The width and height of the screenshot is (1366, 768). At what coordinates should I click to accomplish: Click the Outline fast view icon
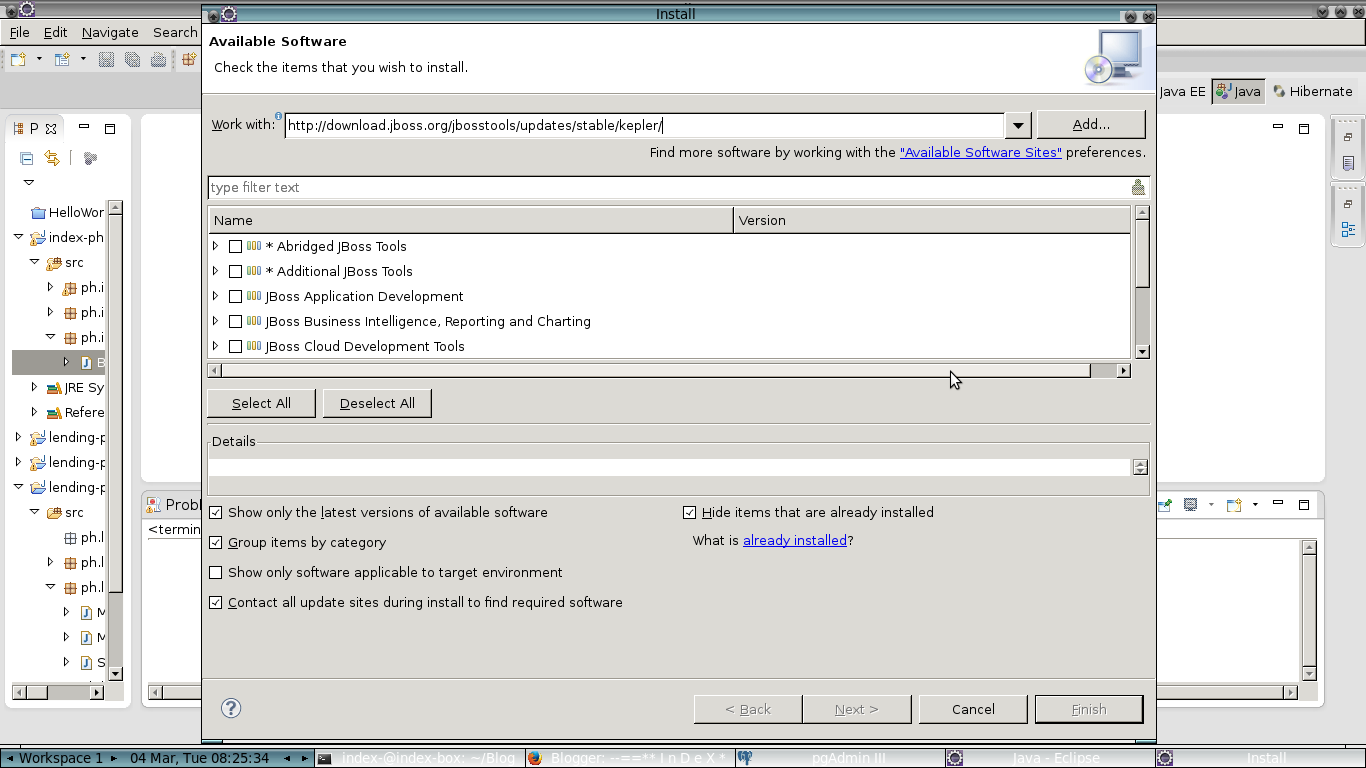click(1348, 229)
